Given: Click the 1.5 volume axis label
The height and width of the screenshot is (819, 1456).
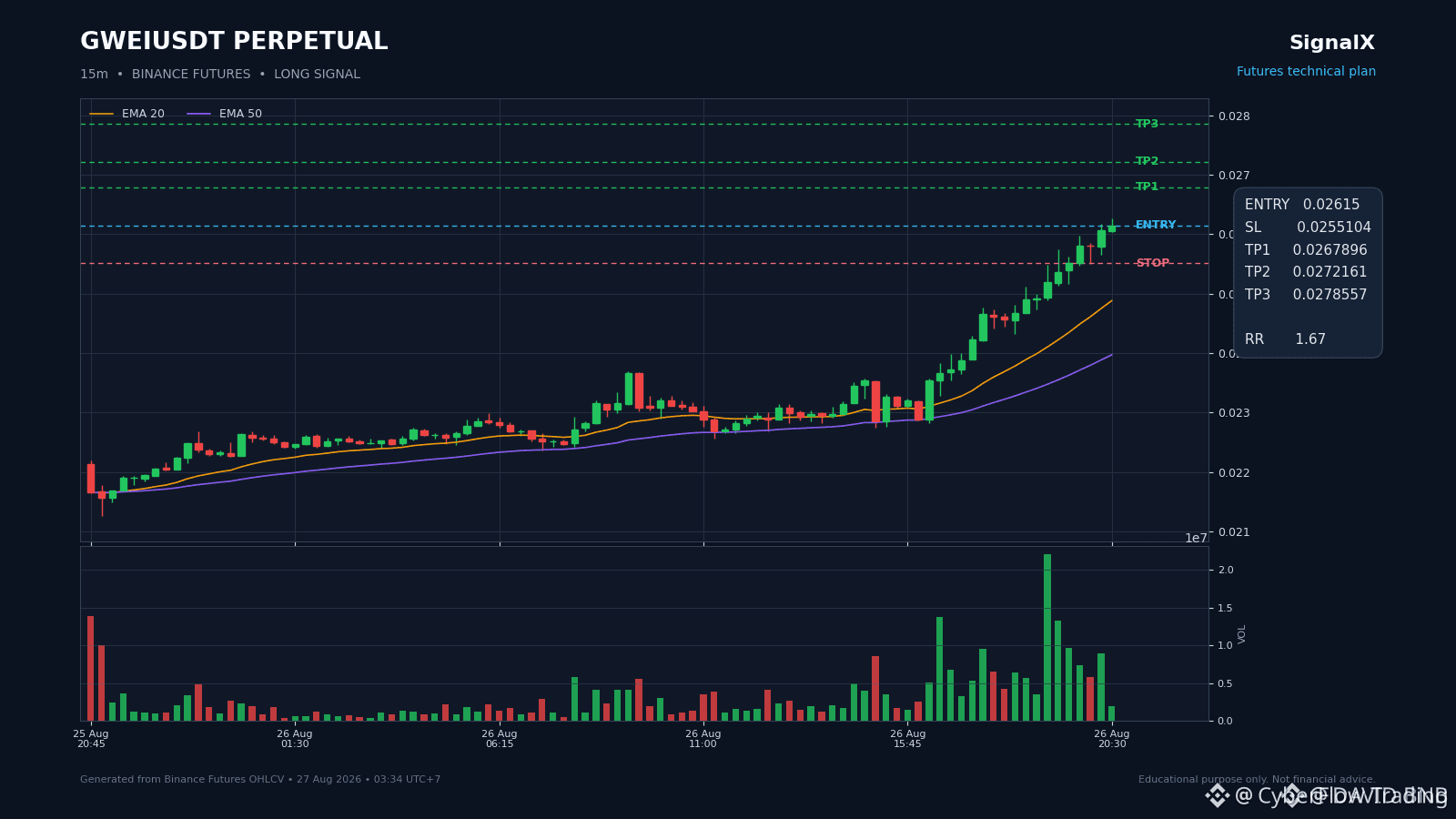Looking at the screenshot, I should (1226, 609).
